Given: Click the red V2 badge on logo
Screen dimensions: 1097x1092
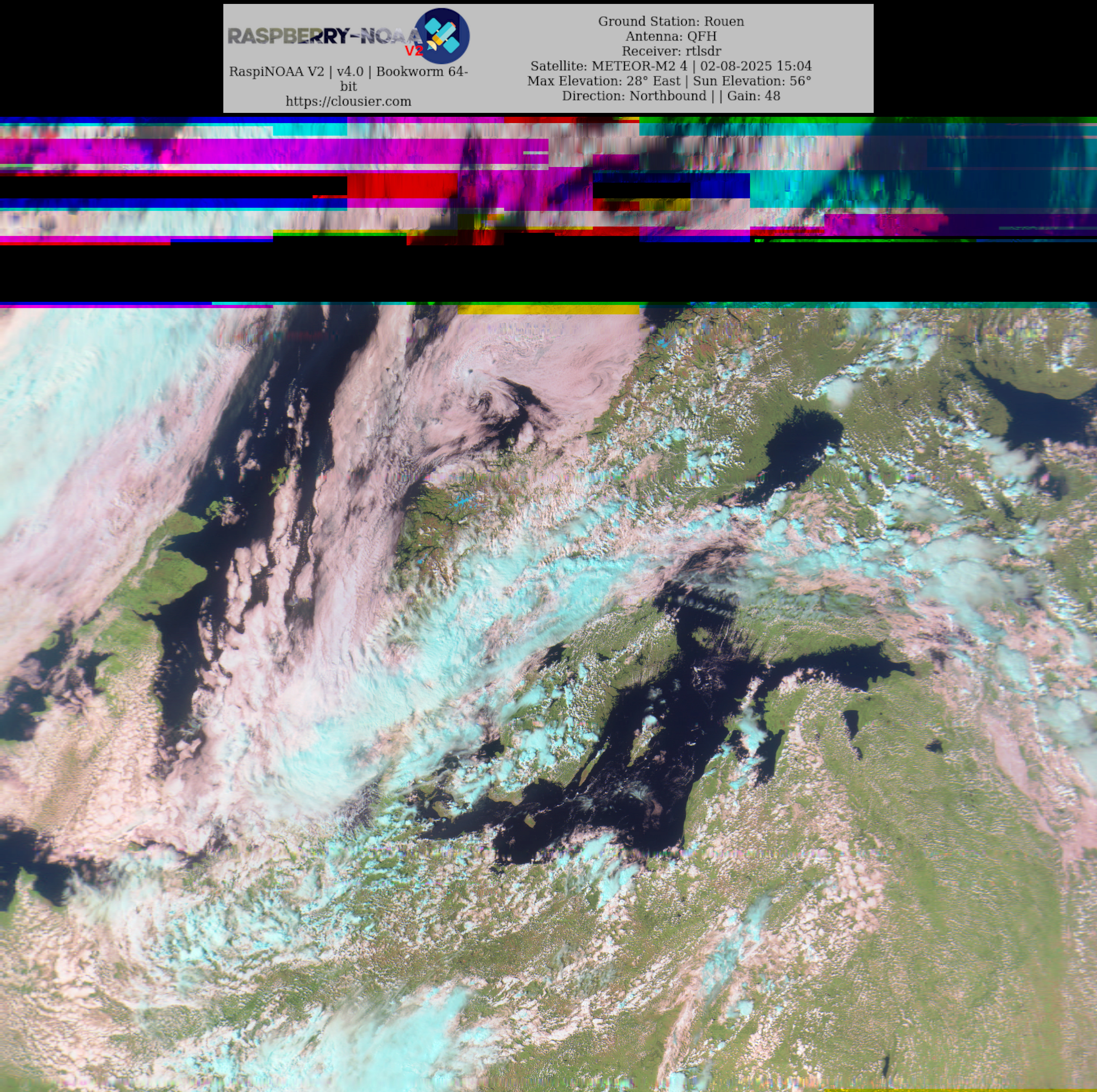Looking at the screenshot, I should pyautogui.click(x=414, y=51).
